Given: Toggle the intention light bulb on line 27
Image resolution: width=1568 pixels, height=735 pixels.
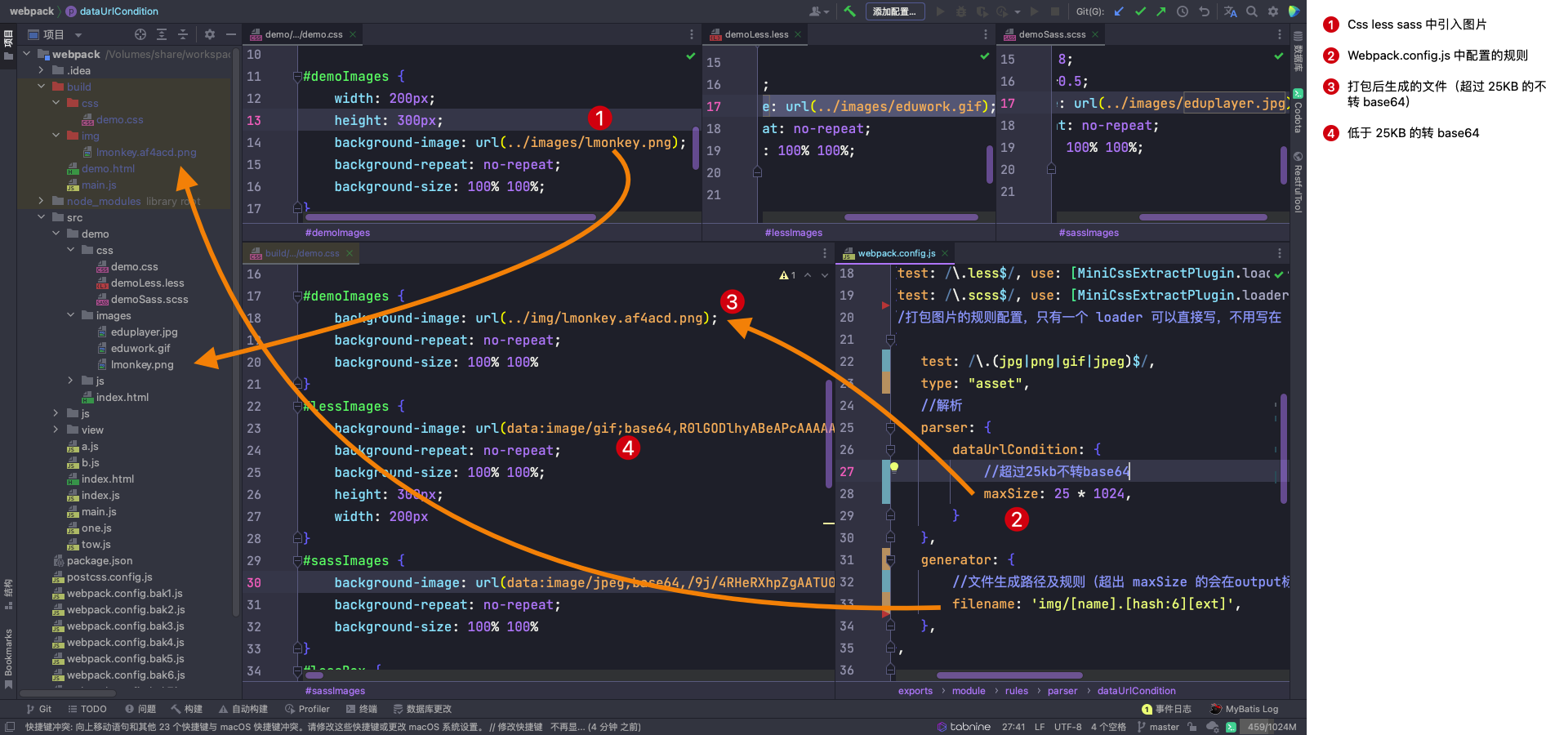Looking at the screenshot, I should coord(894,467).
